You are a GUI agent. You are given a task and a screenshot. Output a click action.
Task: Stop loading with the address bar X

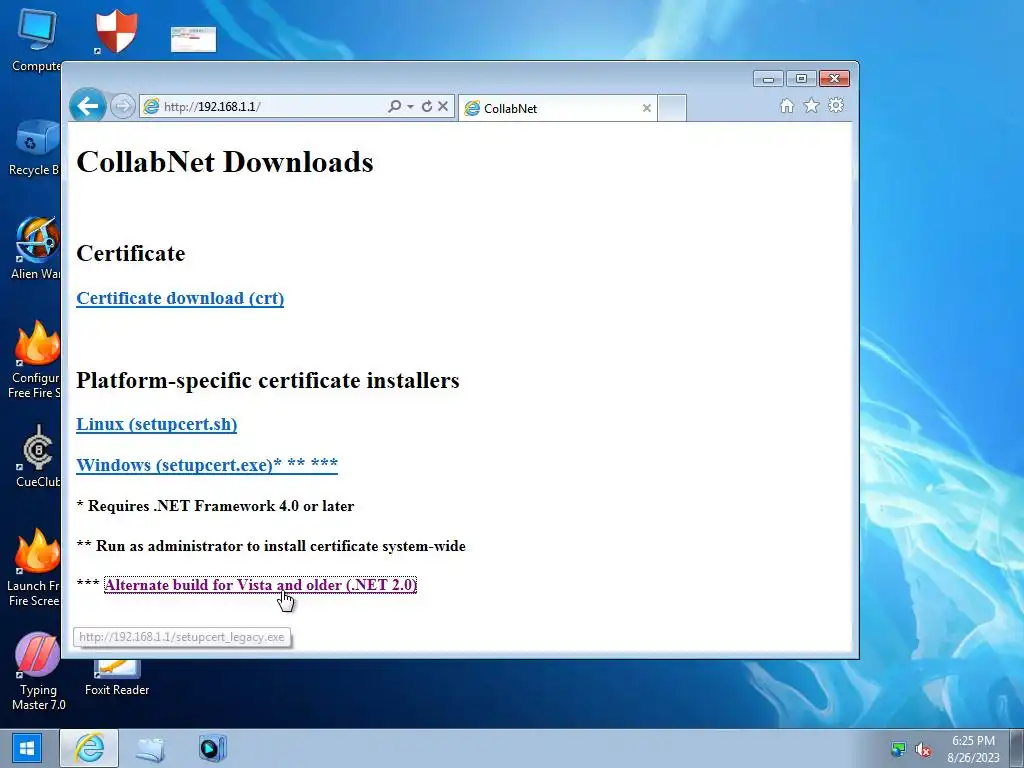(x=443, y=106)
